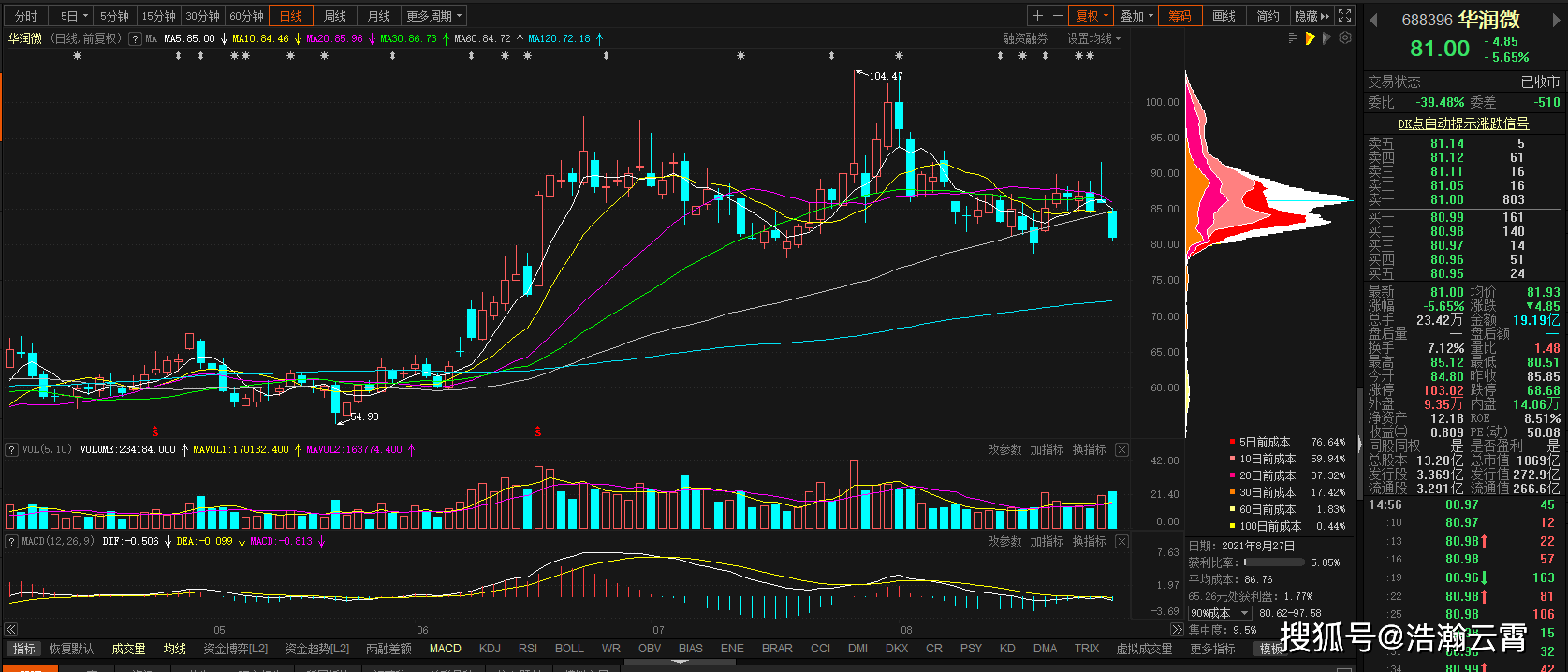
Task: Select KDJ indicator tab
Action: pos(490,649)
